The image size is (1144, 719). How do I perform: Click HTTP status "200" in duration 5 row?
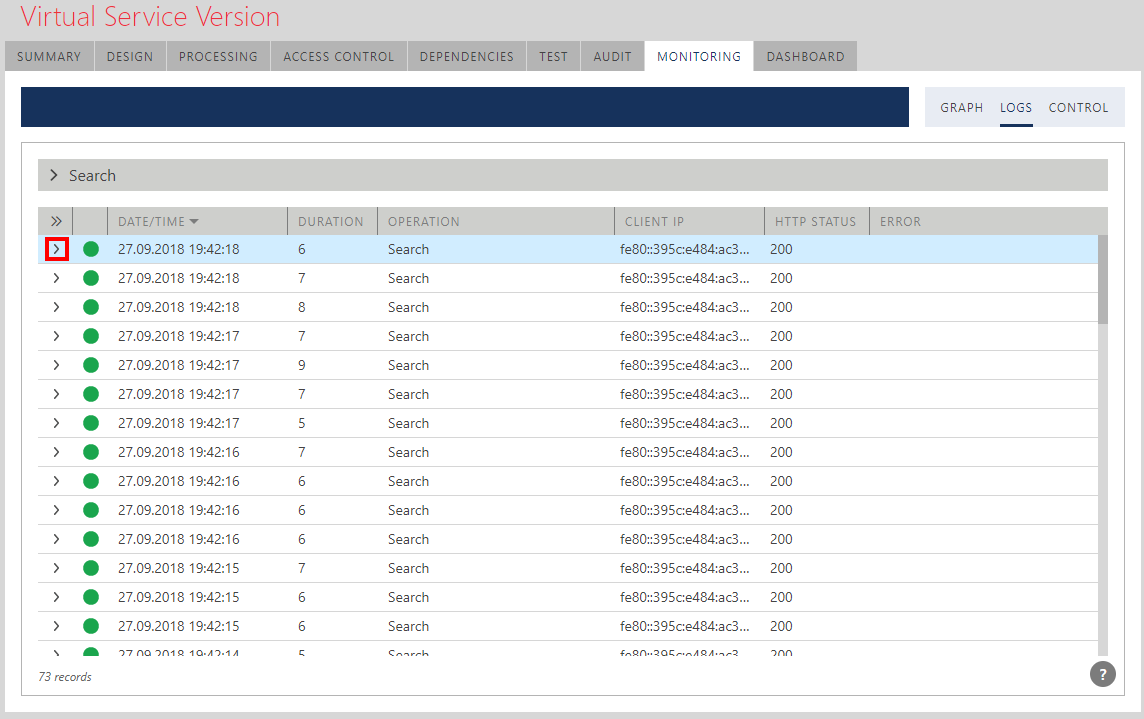coord(781,423)
